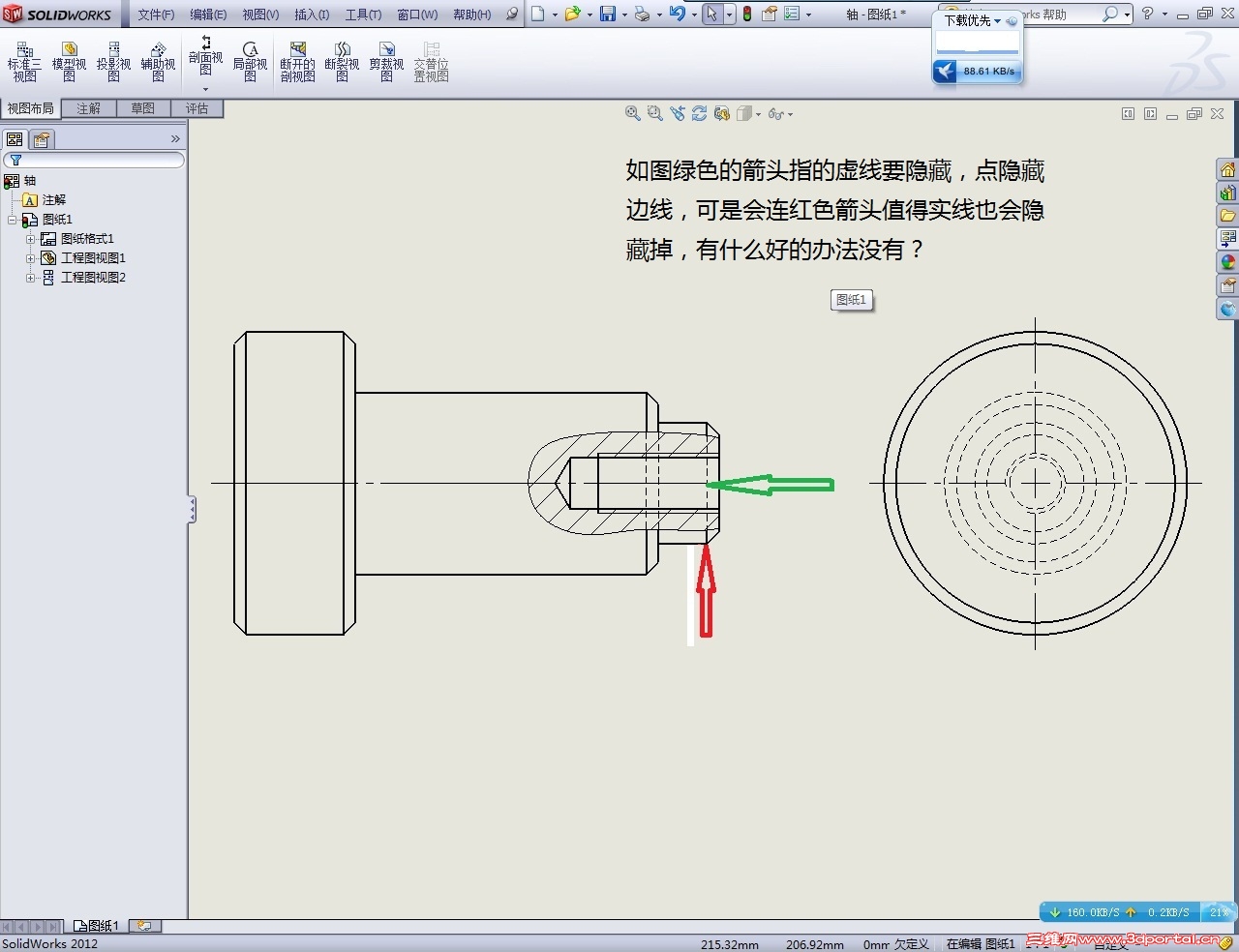Apply Crop View (剪裁视图)

click(x=386, y=63)
